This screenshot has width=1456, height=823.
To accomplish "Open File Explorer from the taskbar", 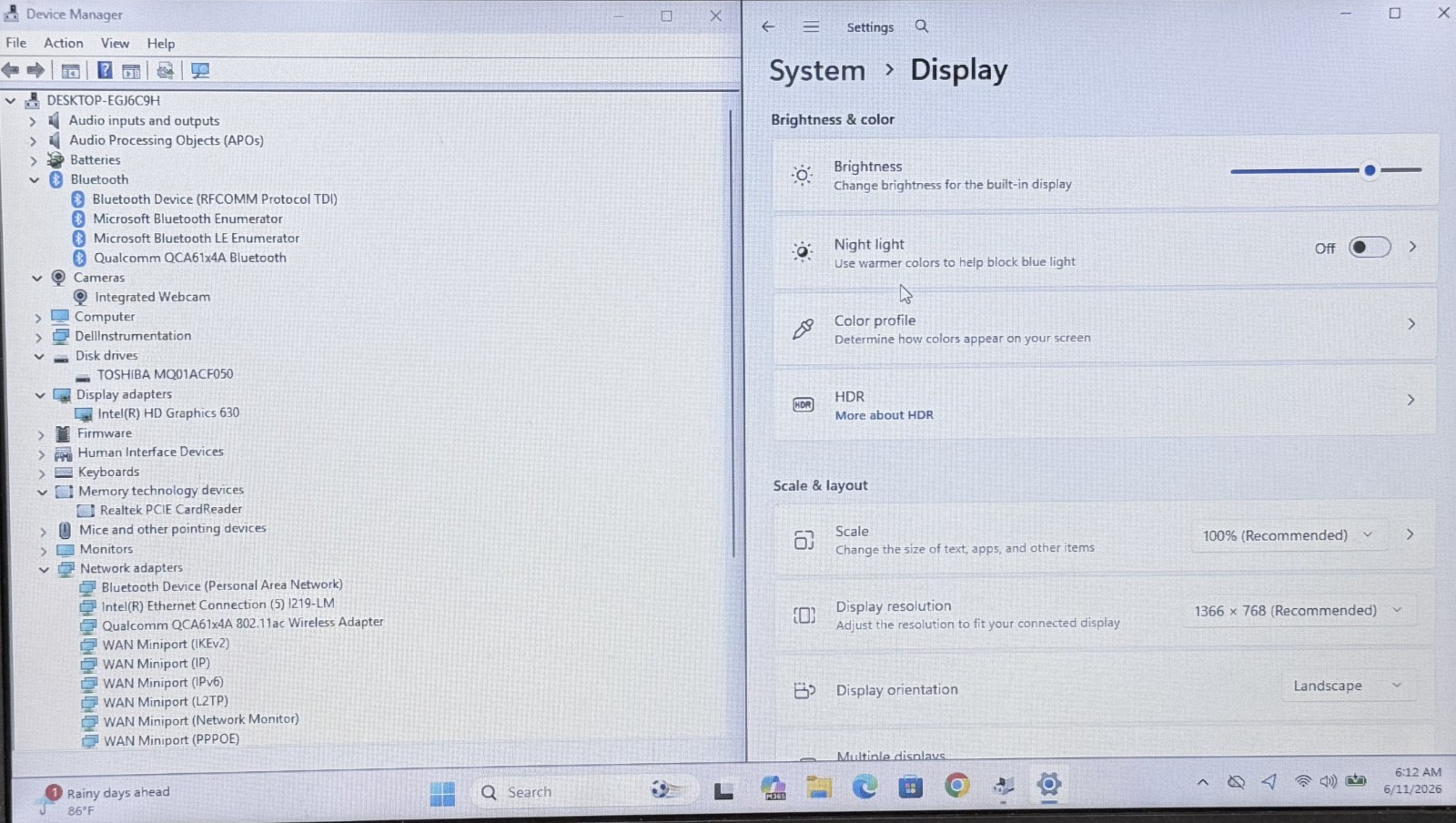I will point(819,787).
